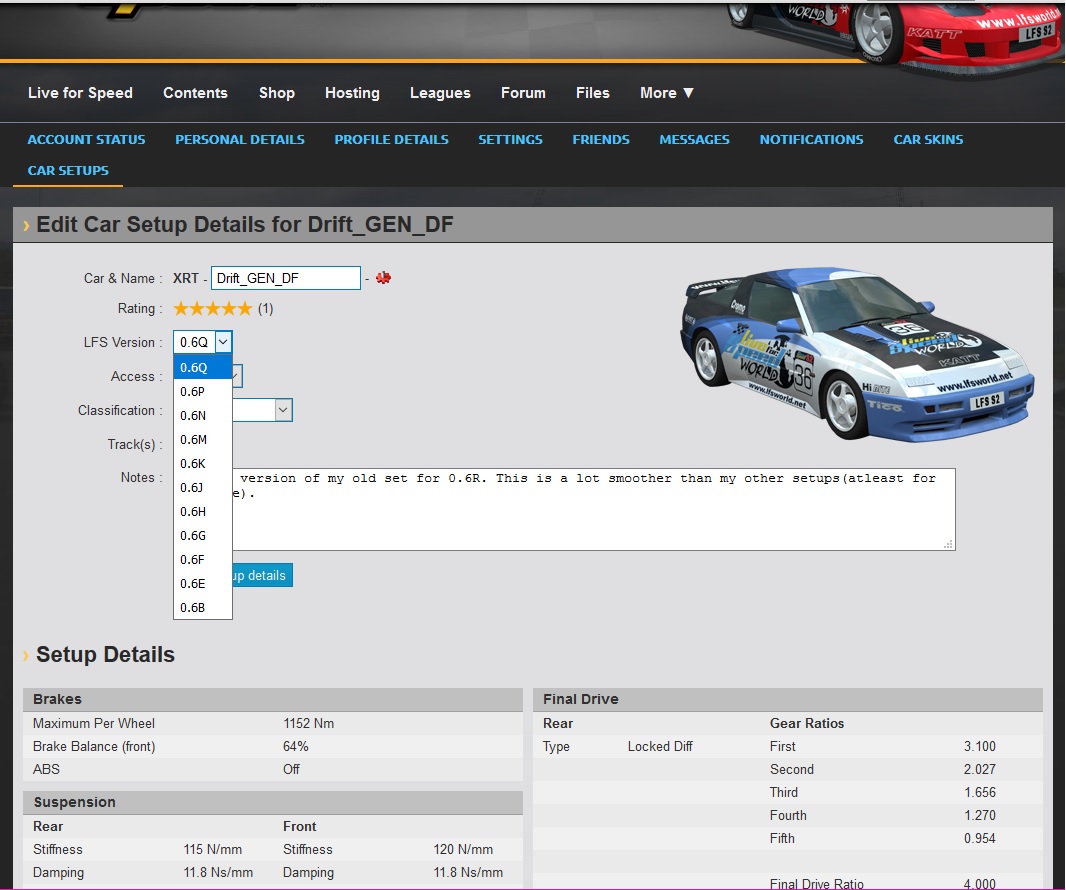Open the Settings tab
This screenshot has width=1066, height=890.
pyautogui.click(x=511, y=139)
